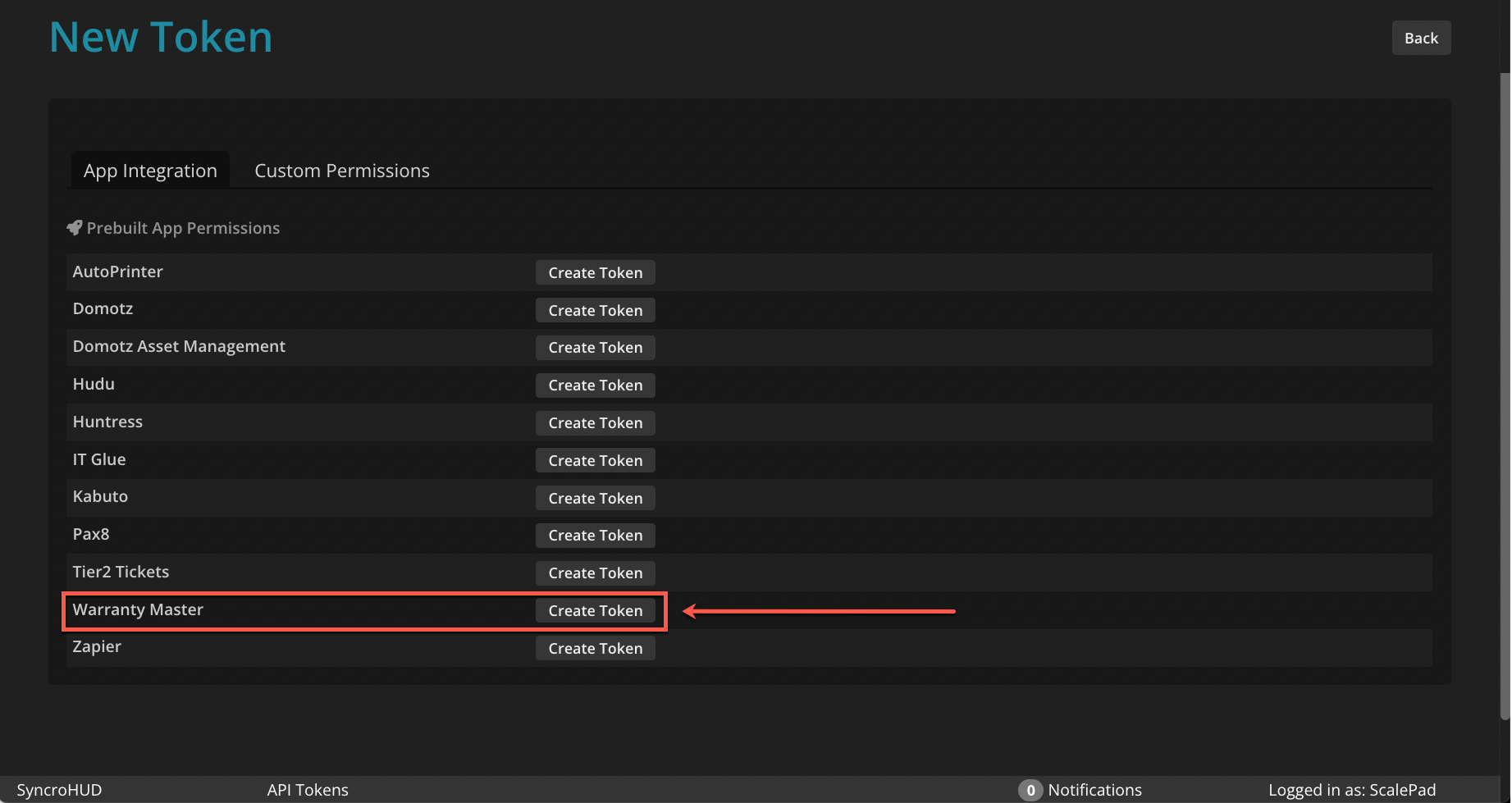
Task: Click the Back button
Action: 1421,38
